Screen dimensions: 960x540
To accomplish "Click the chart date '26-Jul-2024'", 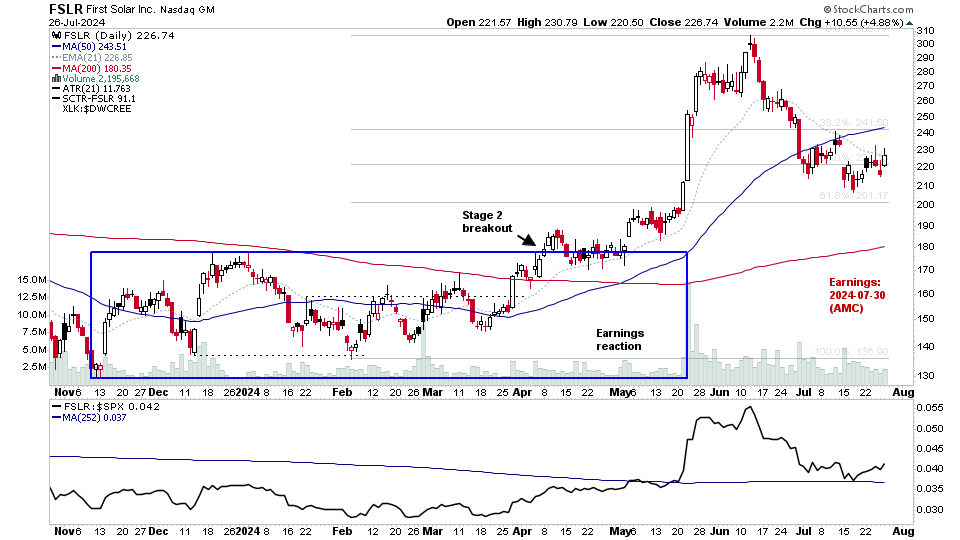I will point(77,23).
